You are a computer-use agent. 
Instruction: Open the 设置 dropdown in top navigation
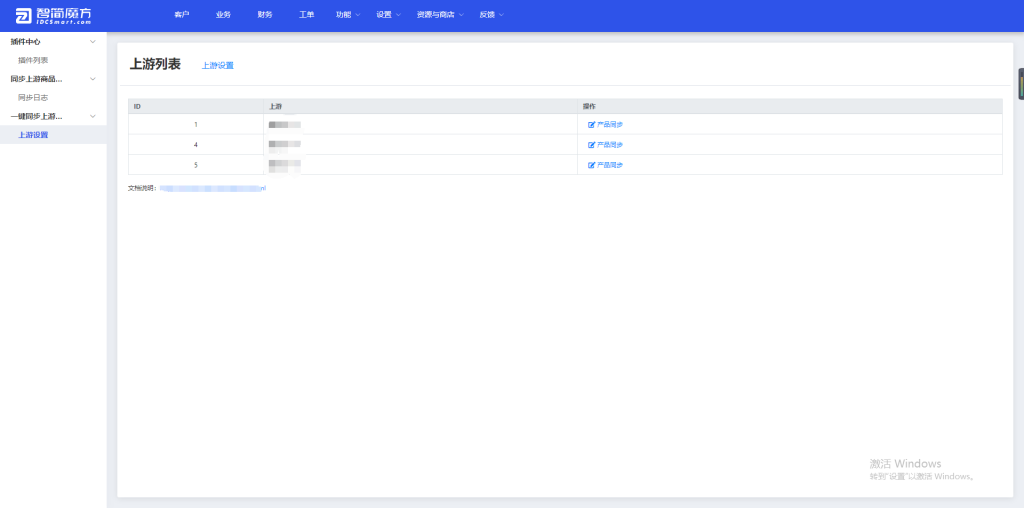(389, 15)
